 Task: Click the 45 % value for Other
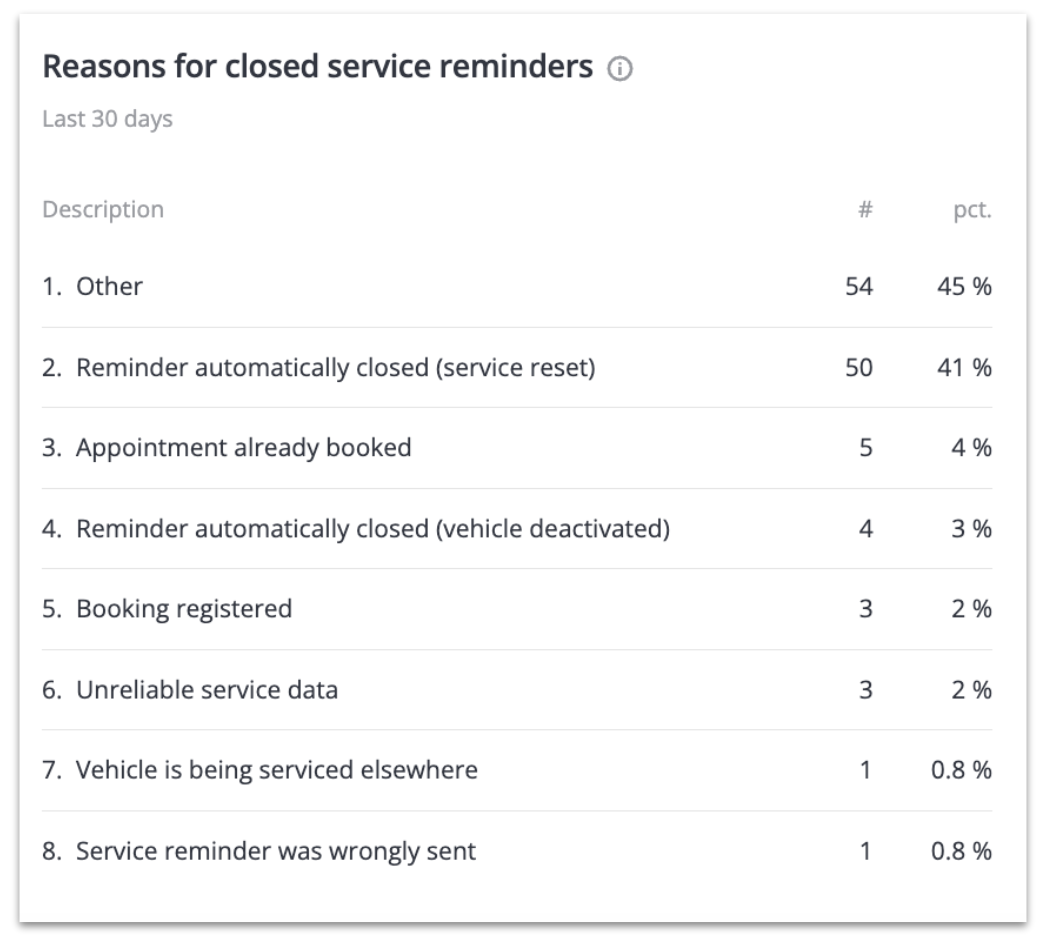(x=967, y=287)
